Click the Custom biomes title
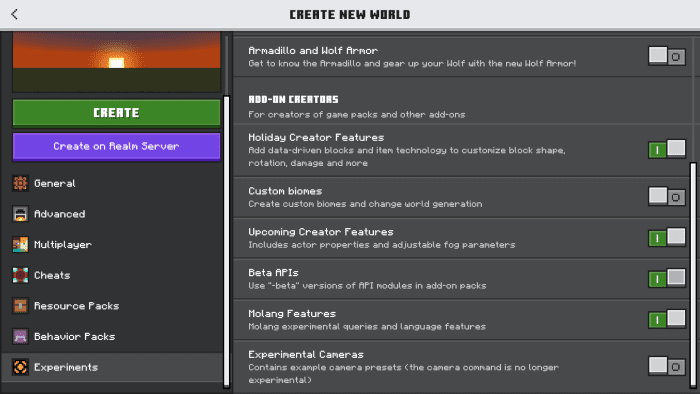Screen dimensions: 700x394 tap(285, 191)
